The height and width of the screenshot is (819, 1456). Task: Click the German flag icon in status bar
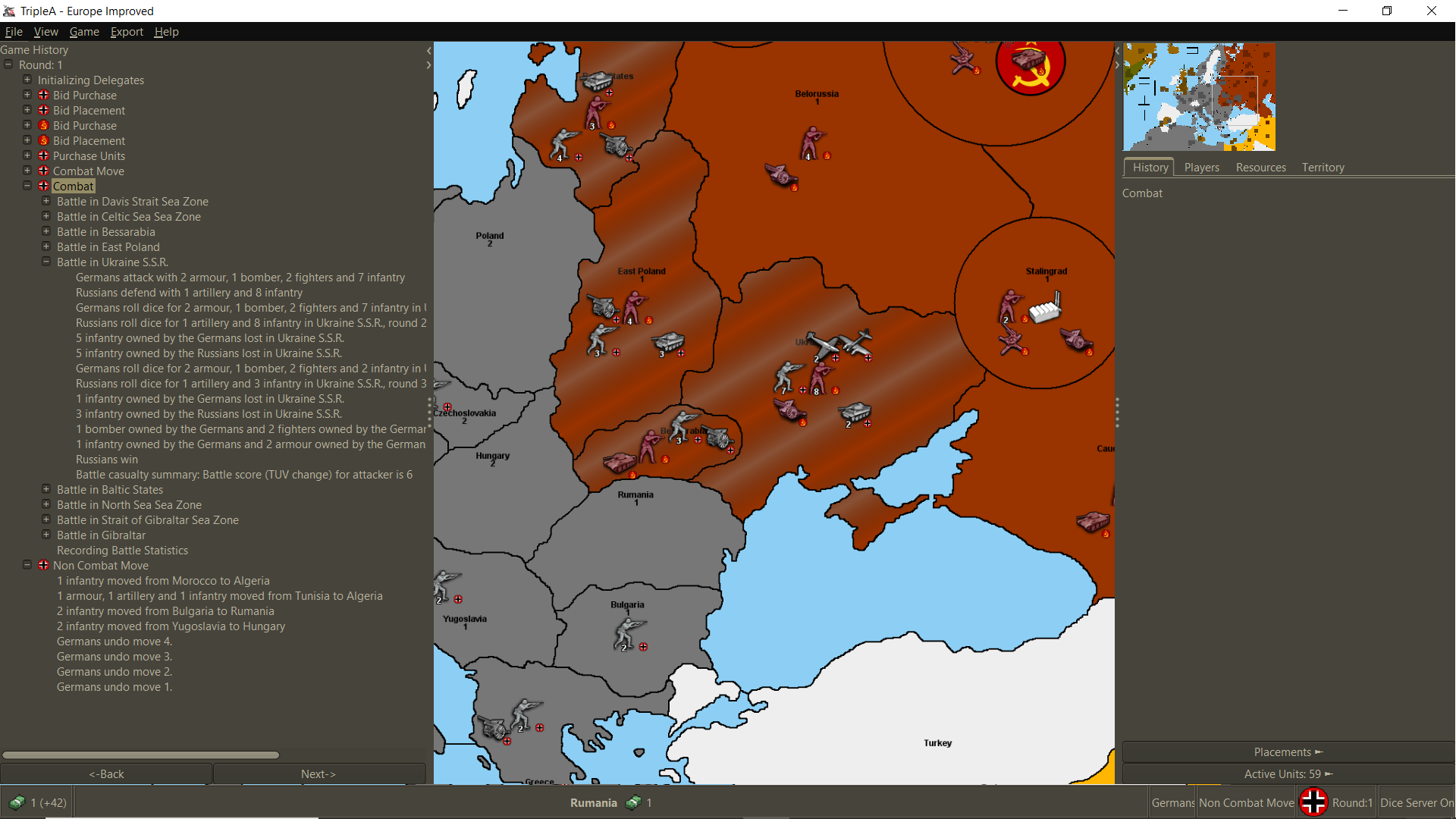coord(1313,802)
